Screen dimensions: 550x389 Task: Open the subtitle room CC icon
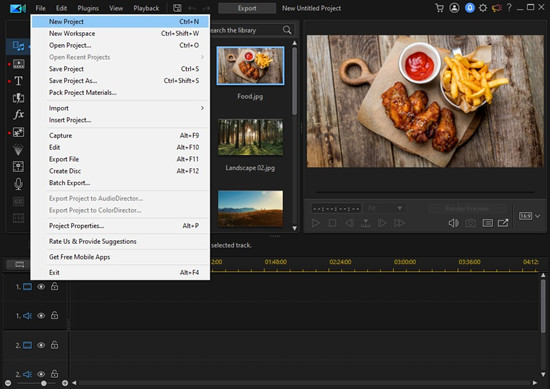point(18,201)
